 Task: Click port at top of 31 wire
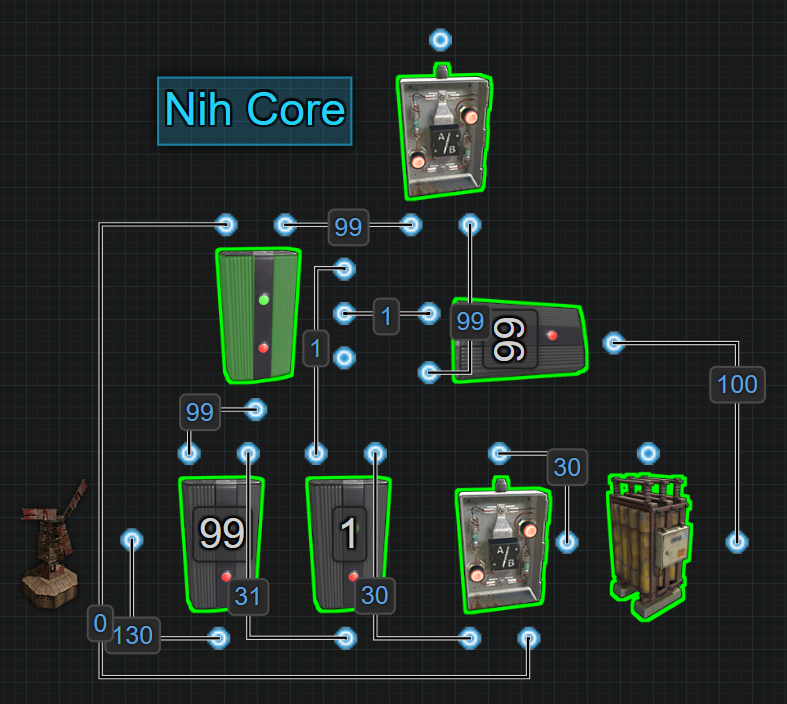click(x=248, y=454)
